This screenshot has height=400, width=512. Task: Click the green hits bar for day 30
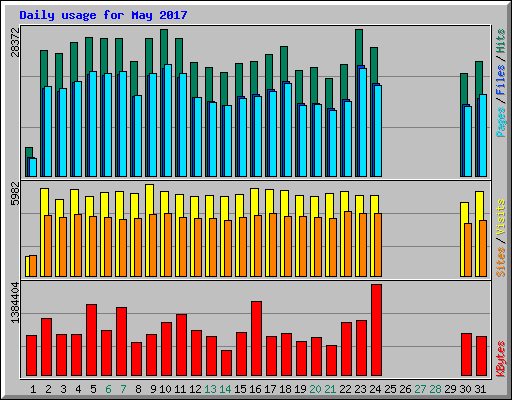[x=464, y=89]
